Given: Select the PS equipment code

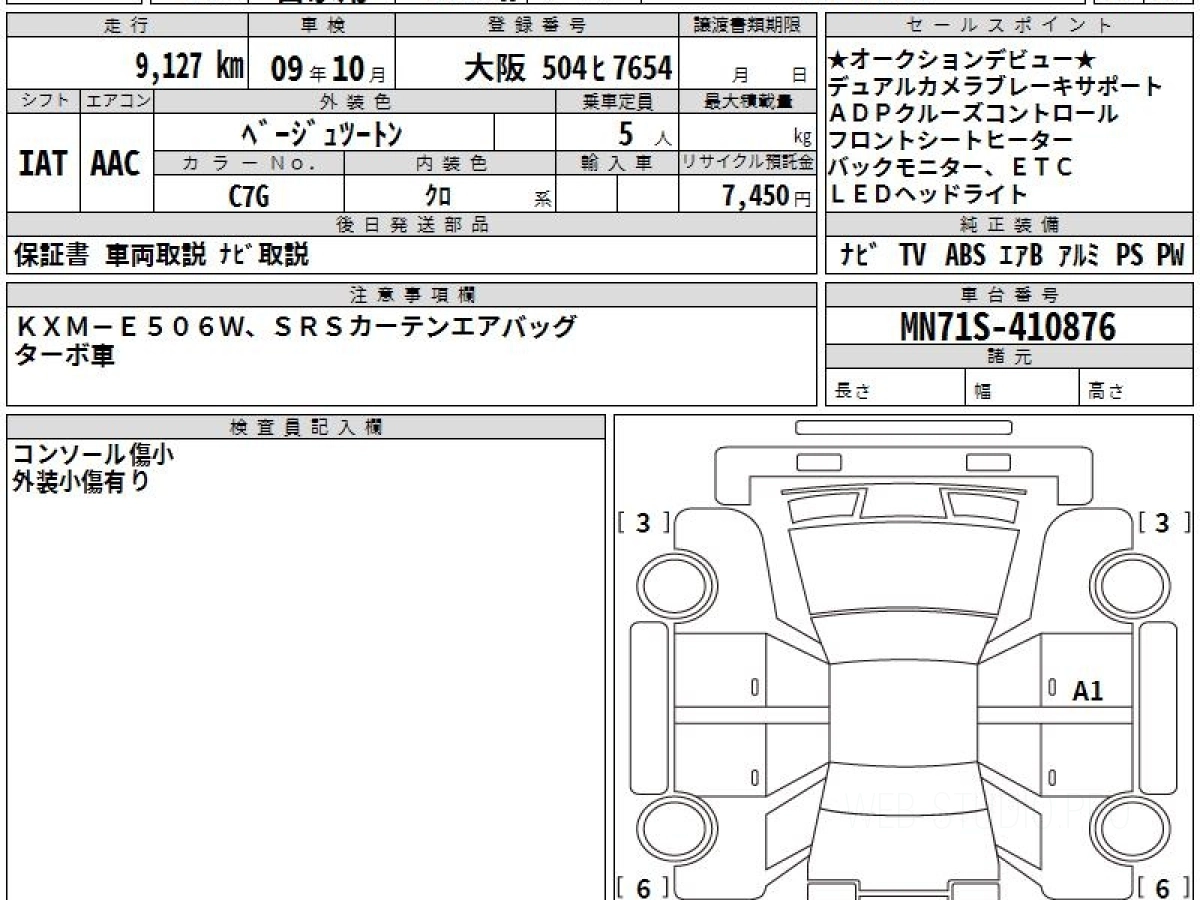Looking at the screenshot, I should (1130, 255).
